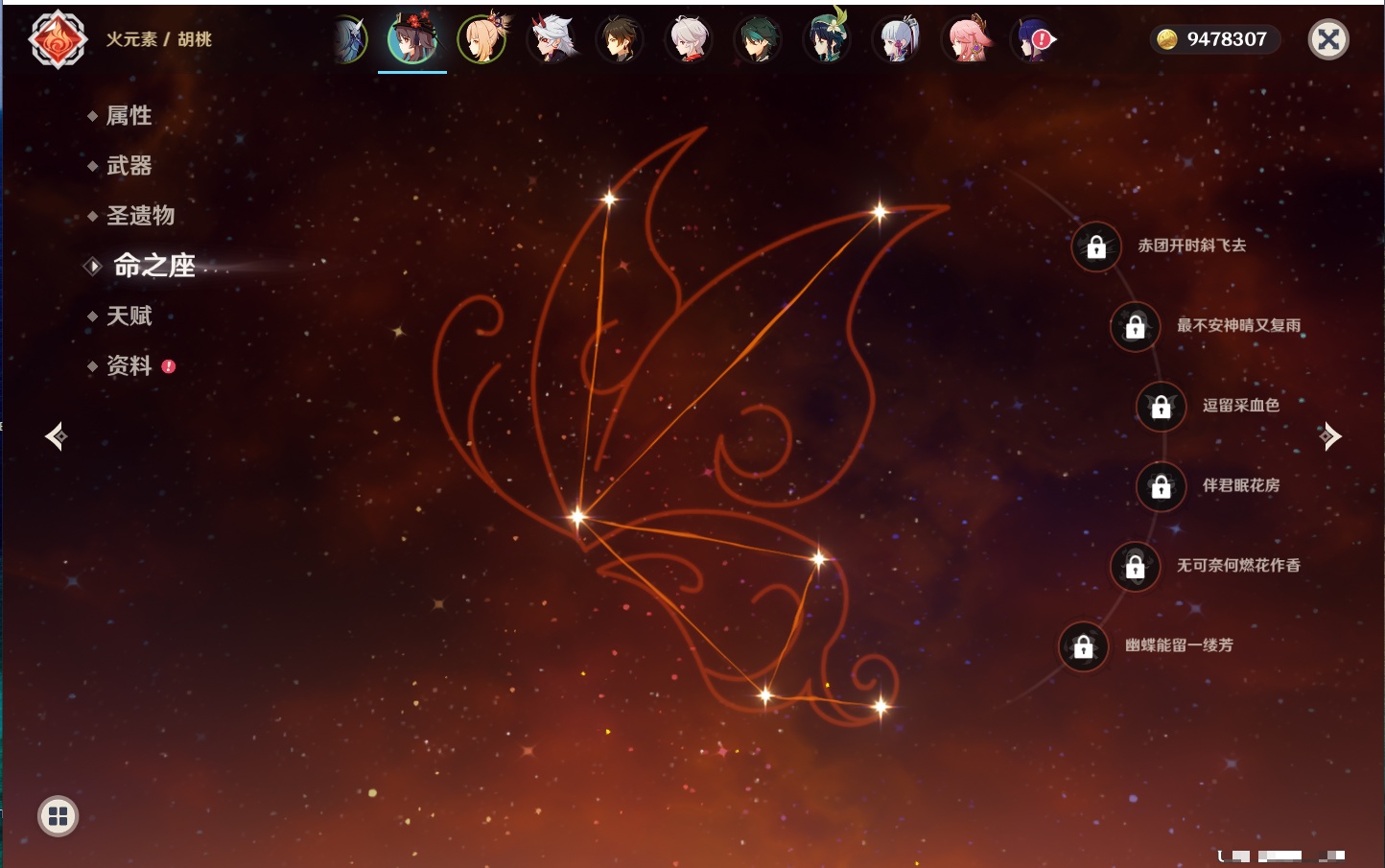The width and height of the screenshot is (1385, 868).
Task: Click the 火元素 / 胡桃 title text
Action: pyautogui.click(x=158, y=39)
